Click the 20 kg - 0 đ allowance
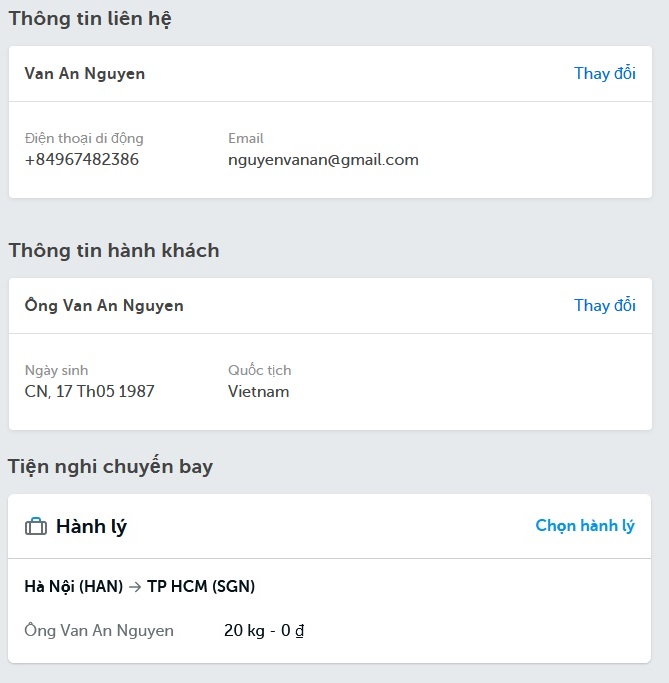Viewport: 669px width, 683px height. click(263, 631)
